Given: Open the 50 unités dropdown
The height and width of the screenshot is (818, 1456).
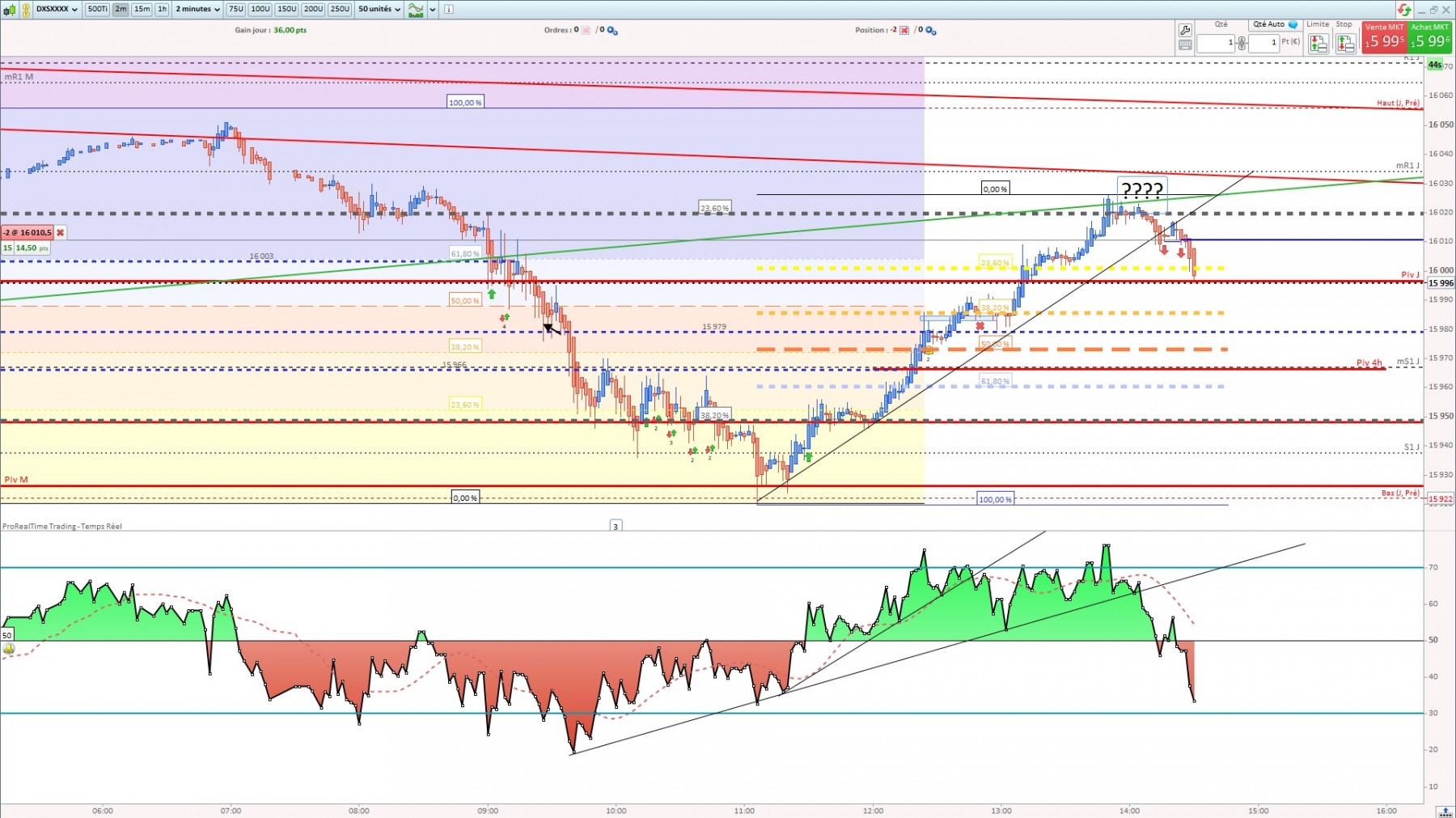Looking at the screenshot, I should click(x=379, y=9).
